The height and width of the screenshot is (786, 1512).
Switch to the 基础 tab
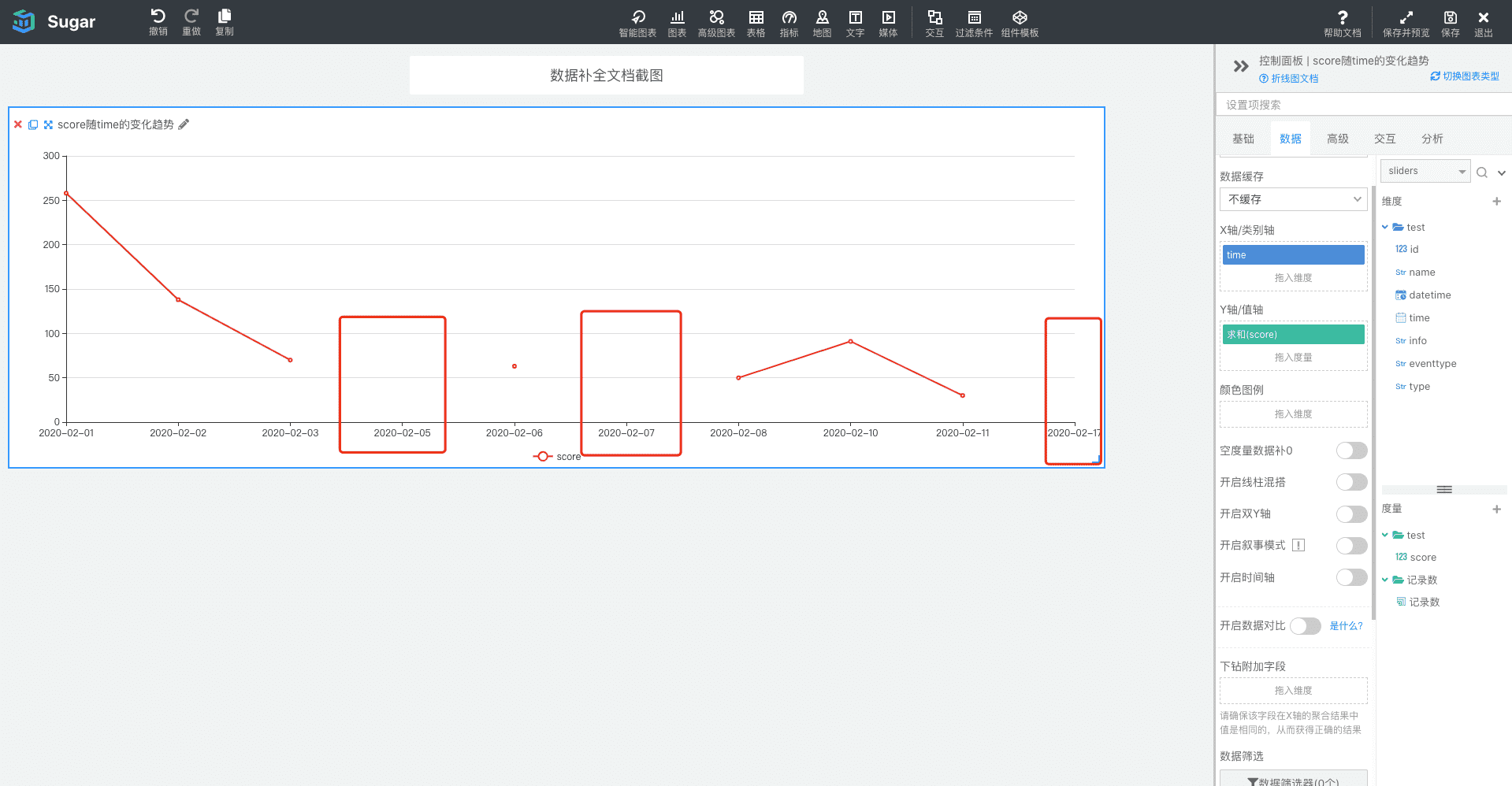pos(1243,139)
